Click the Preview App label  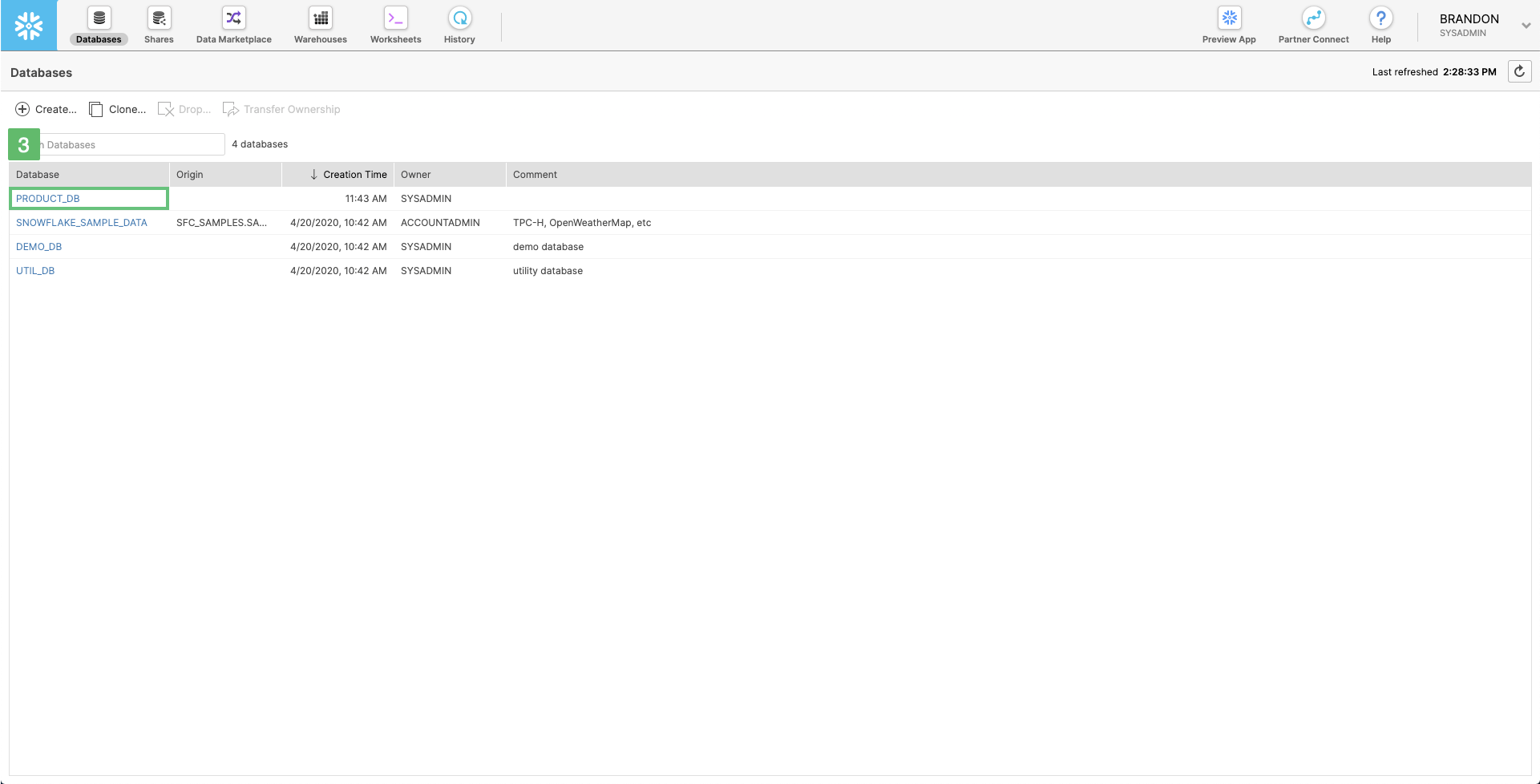1229,39
